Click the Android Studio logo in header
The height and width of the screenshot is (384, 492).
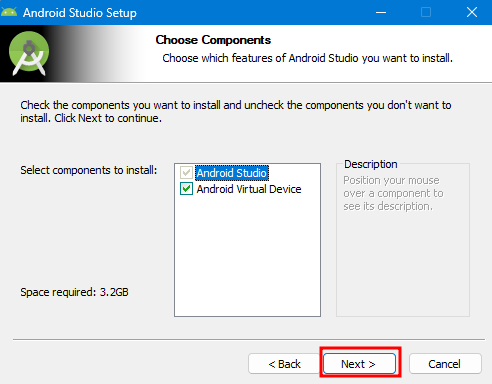[29, 53]
